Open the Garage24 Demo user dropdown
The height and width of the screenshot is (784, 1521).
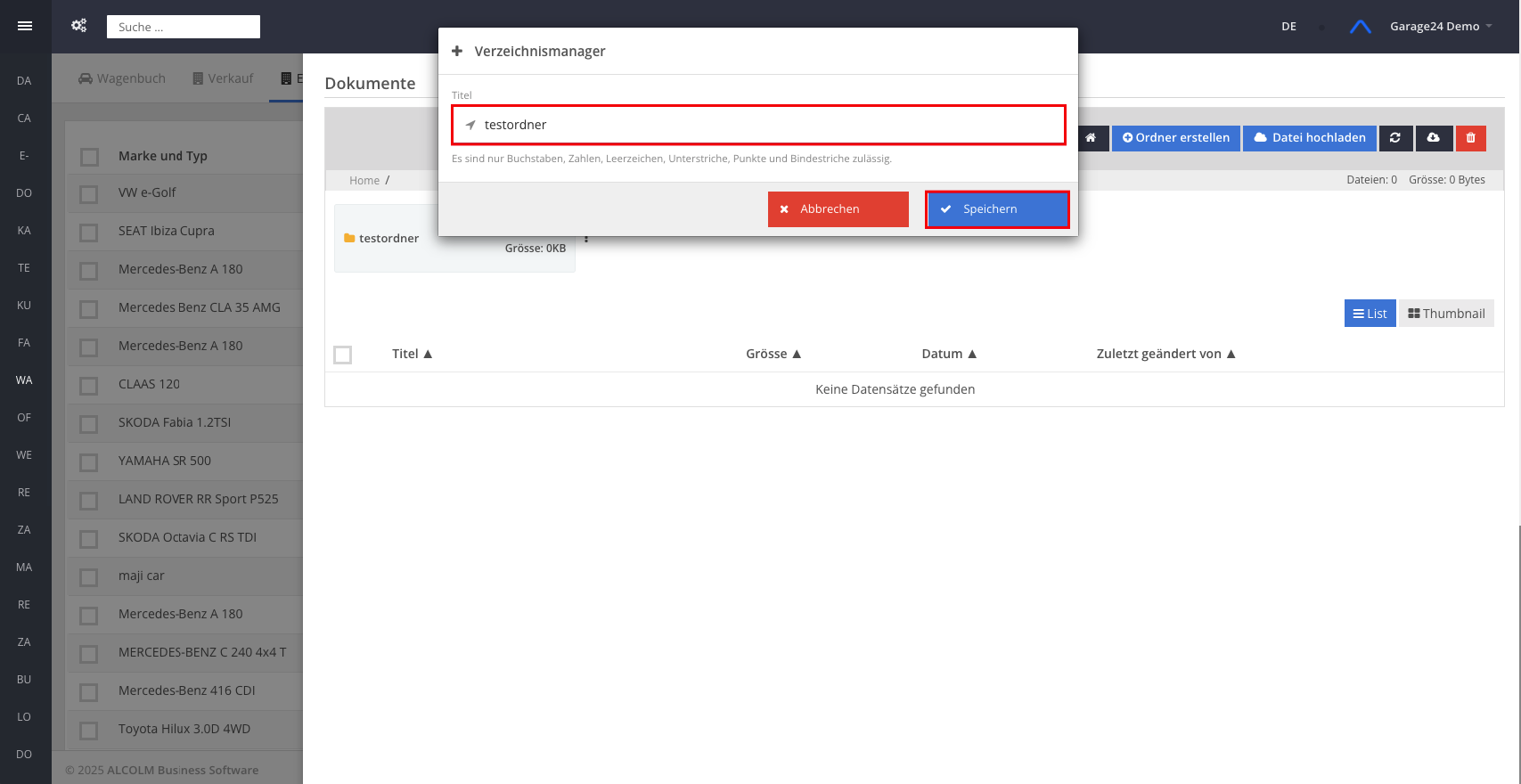[x=1440, y=27]
